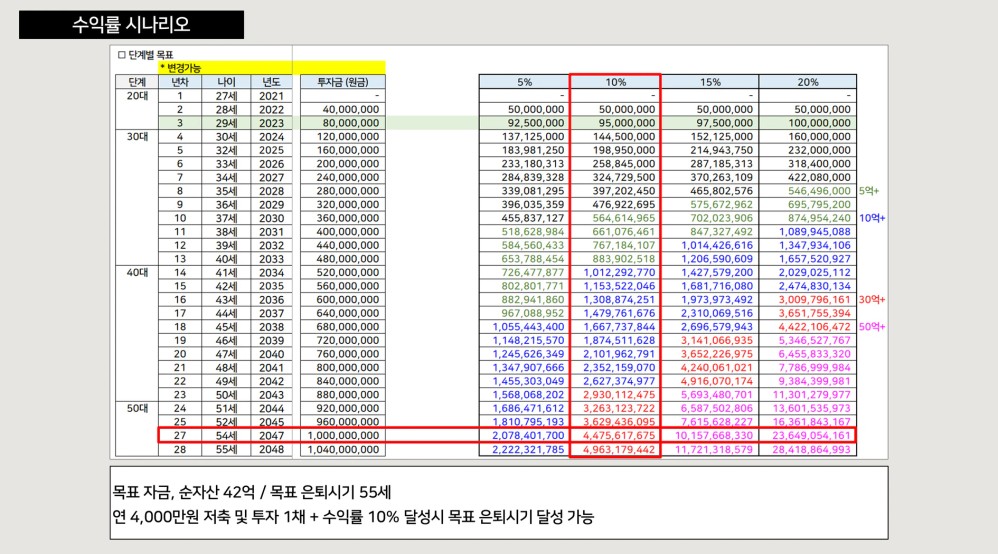Click the value 232,000,000
This screenshot has width=998, height=554.
click(x=819, y=150)
